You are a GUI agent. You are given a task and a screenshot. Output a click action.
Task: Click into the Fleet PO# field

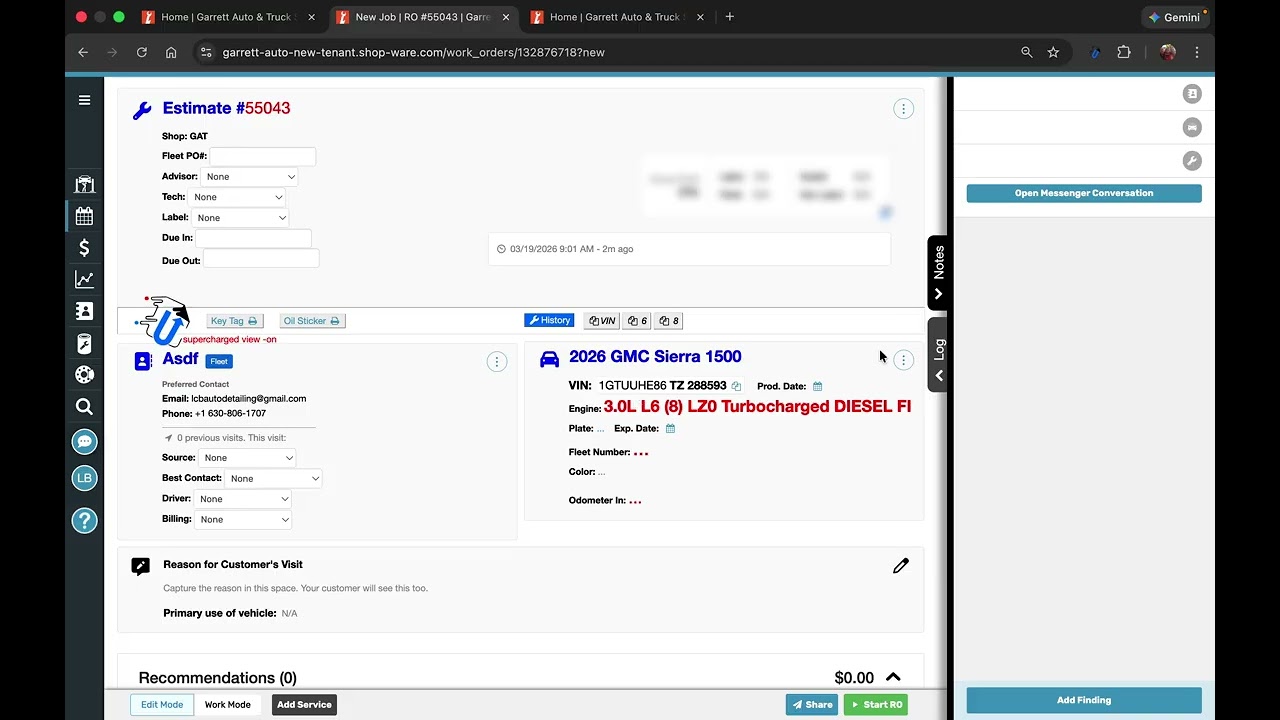pos(263,156)
